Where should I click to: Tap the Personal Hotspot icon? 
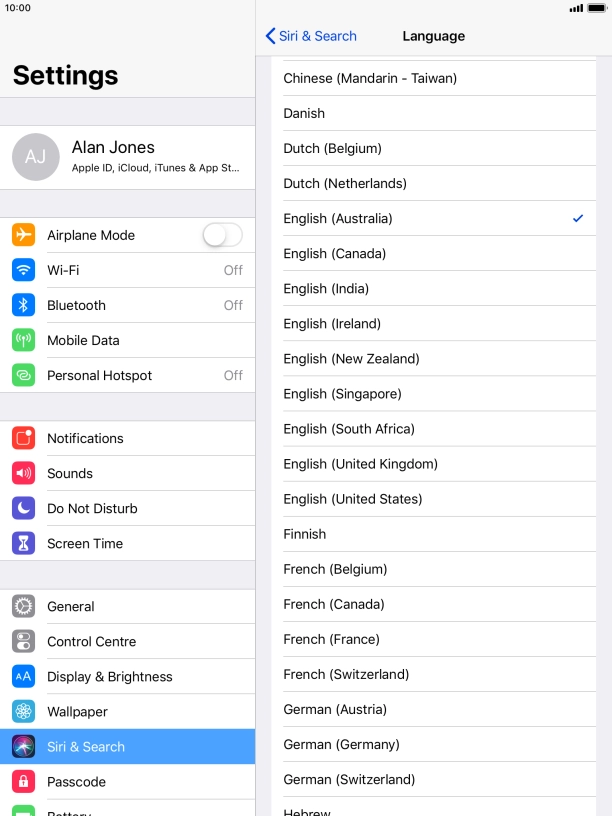coord(23,375)
